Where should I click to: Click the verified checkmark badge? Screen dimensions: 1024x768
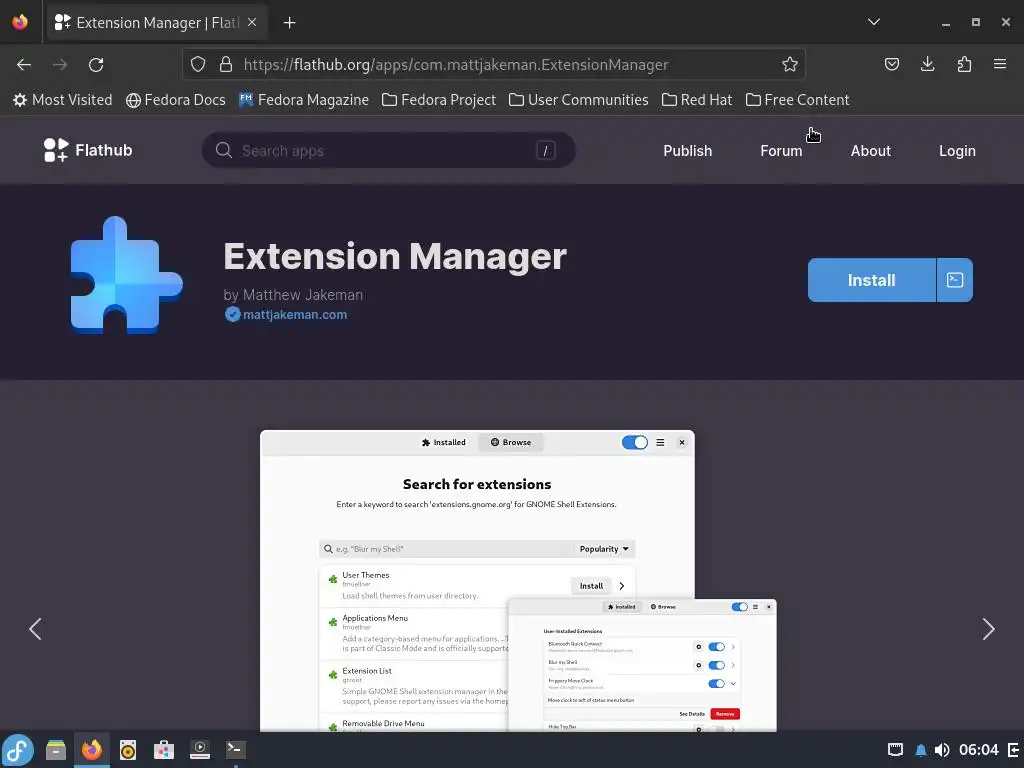tap(232, 315)
